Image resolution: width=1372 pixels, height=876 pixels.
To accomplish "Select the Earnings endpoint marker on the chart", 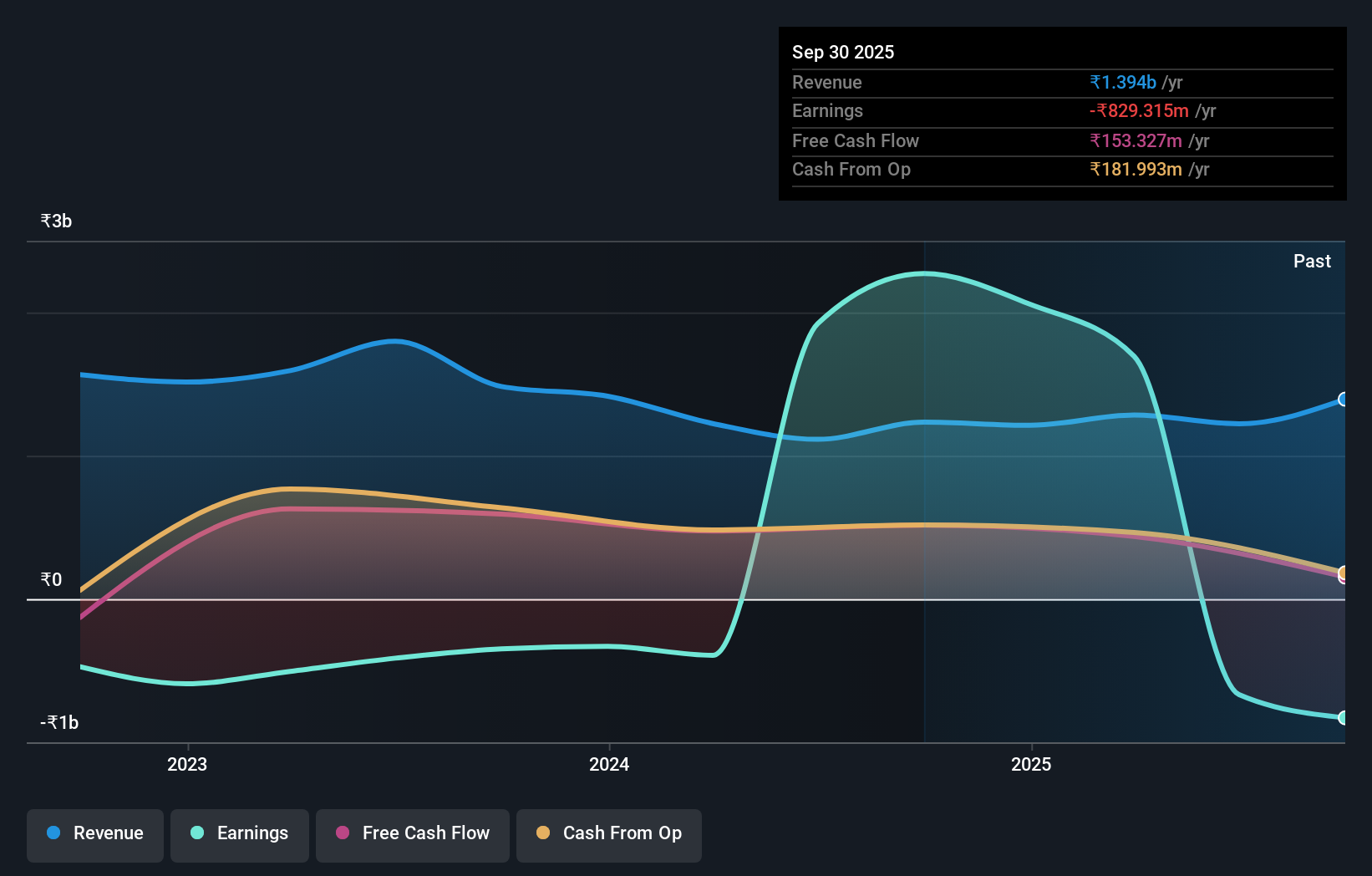I will point(1342,717).
